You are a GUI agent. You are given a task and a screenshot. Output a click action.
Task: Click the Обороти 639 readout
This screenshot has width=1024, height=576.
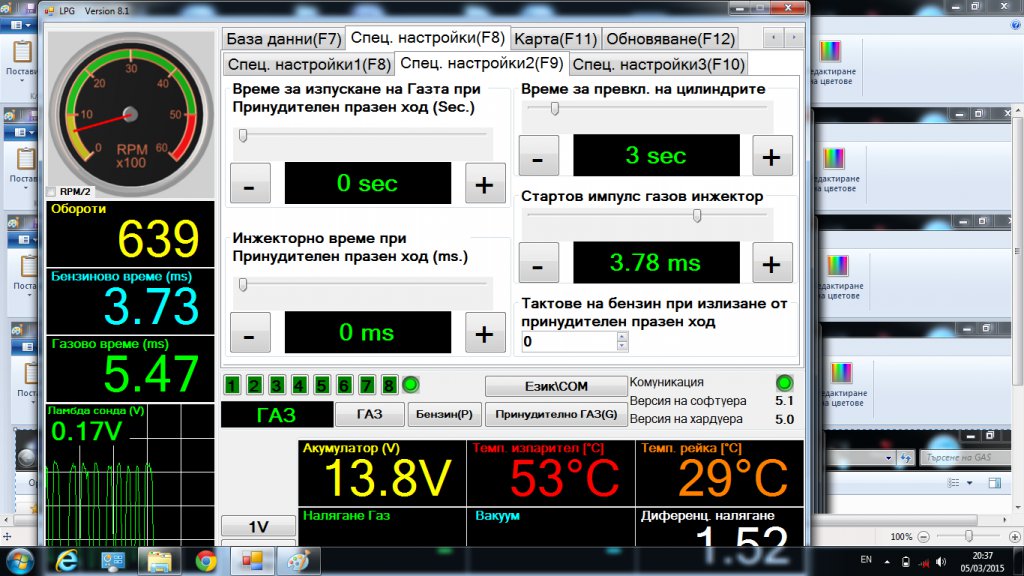pos(130,234)
